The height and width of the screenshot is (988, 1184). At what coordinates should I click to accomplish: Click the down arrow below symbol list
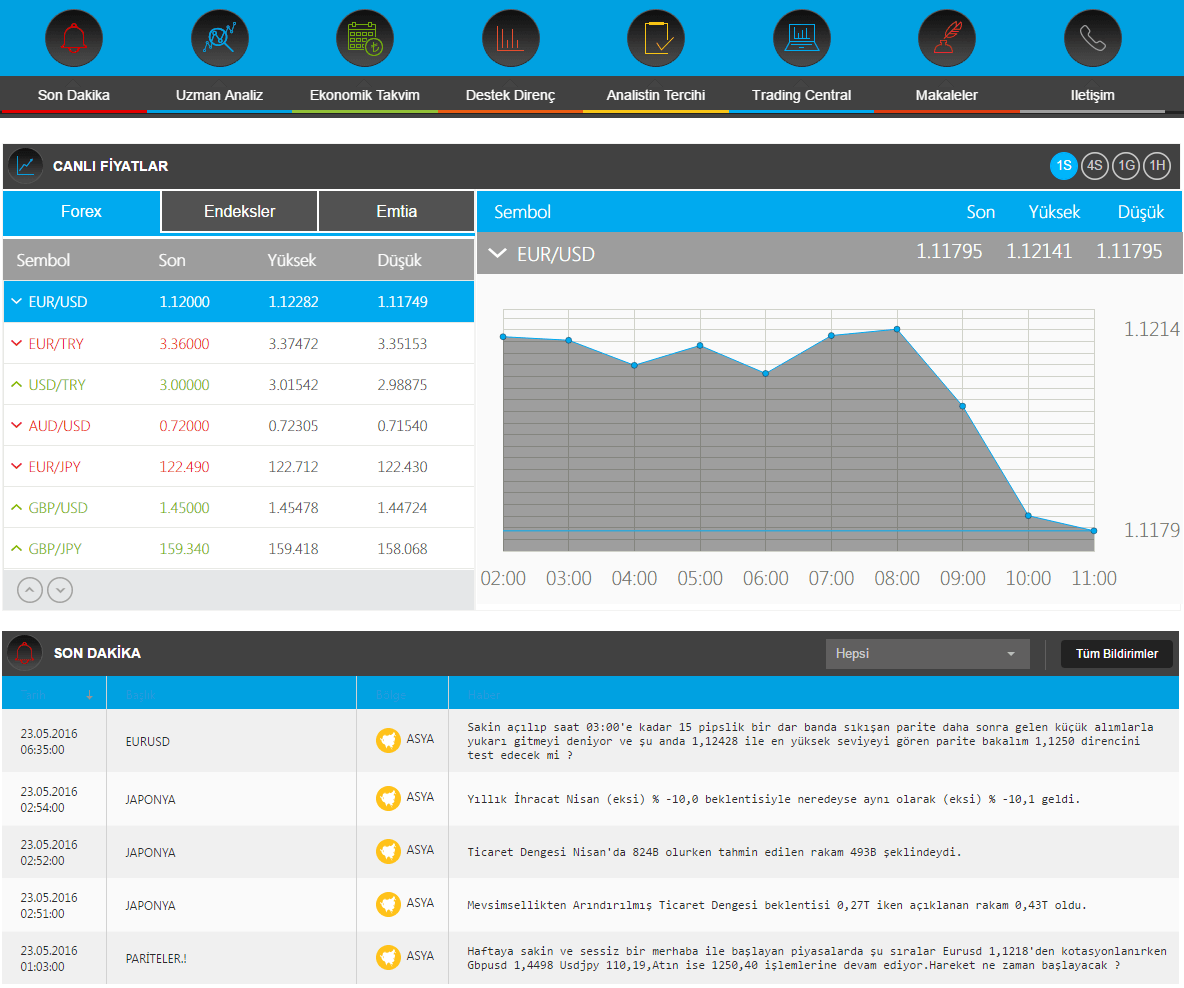pos(60,590)
